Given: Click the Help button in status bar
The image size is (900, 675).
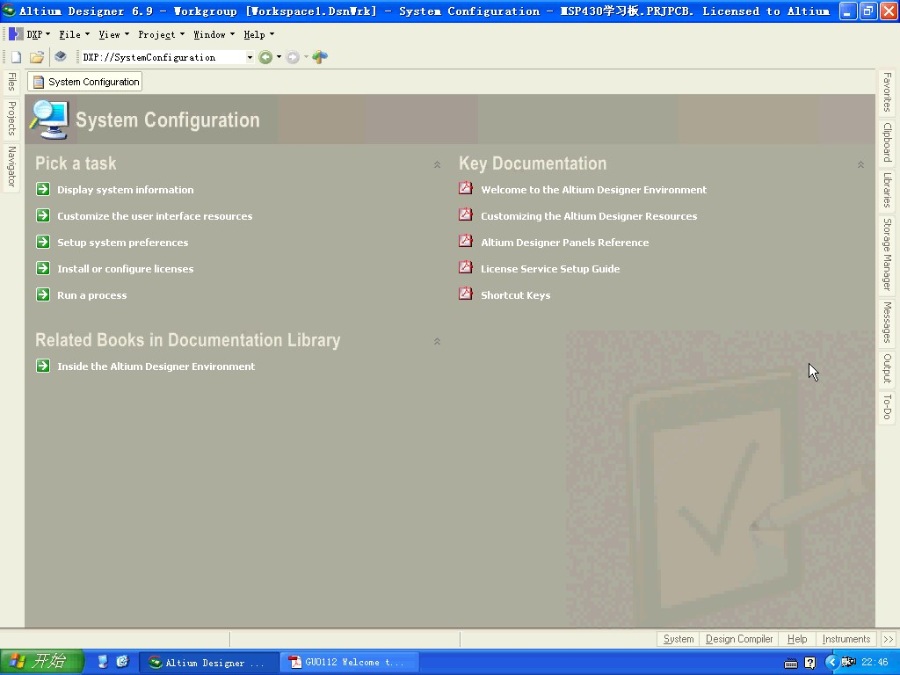Looking at the screenshot, I should click(x=797, y=639).
